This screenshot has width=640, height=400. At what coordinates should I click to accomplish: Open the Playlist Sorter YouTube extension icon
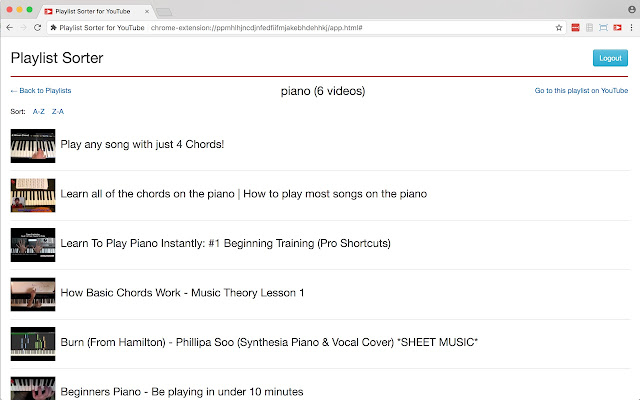(617, 28)
